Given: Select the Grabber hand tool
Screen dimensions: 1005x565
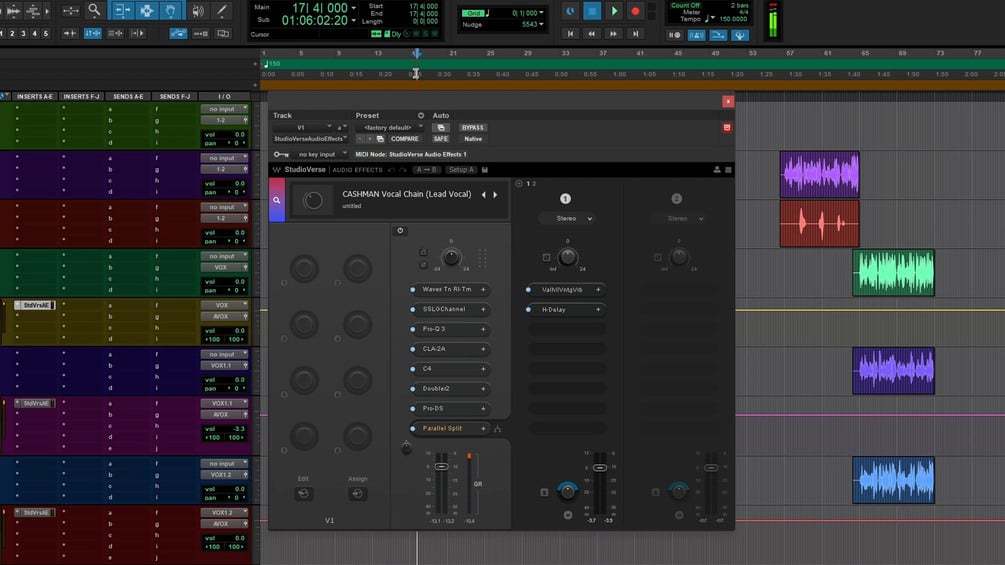Looking at the screenshot, I should (170, 10).
